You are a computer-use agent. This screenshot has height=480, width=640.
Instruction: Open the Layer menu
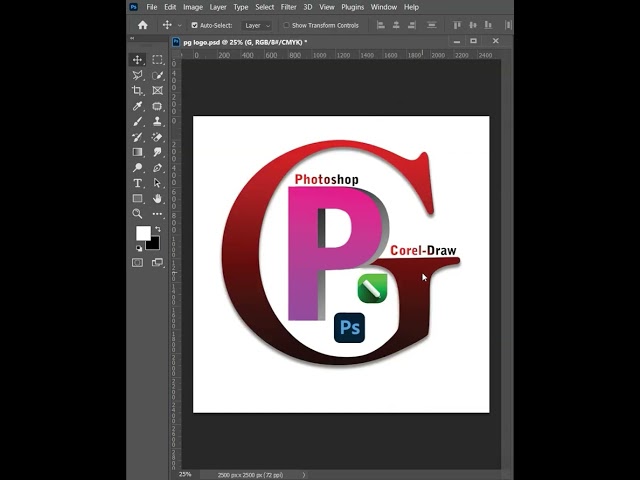[218, 7]
